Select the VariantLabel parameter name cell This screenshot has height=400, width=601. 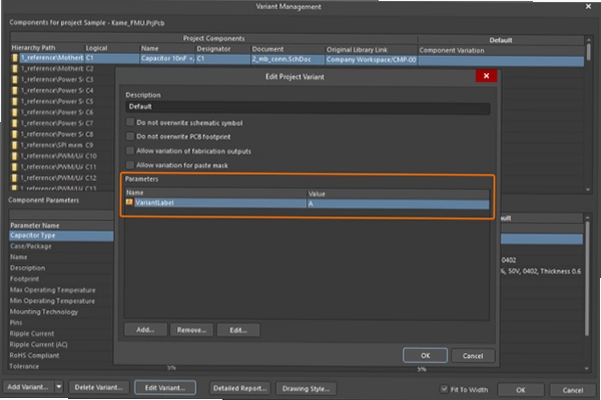click(x=215, y=203)
